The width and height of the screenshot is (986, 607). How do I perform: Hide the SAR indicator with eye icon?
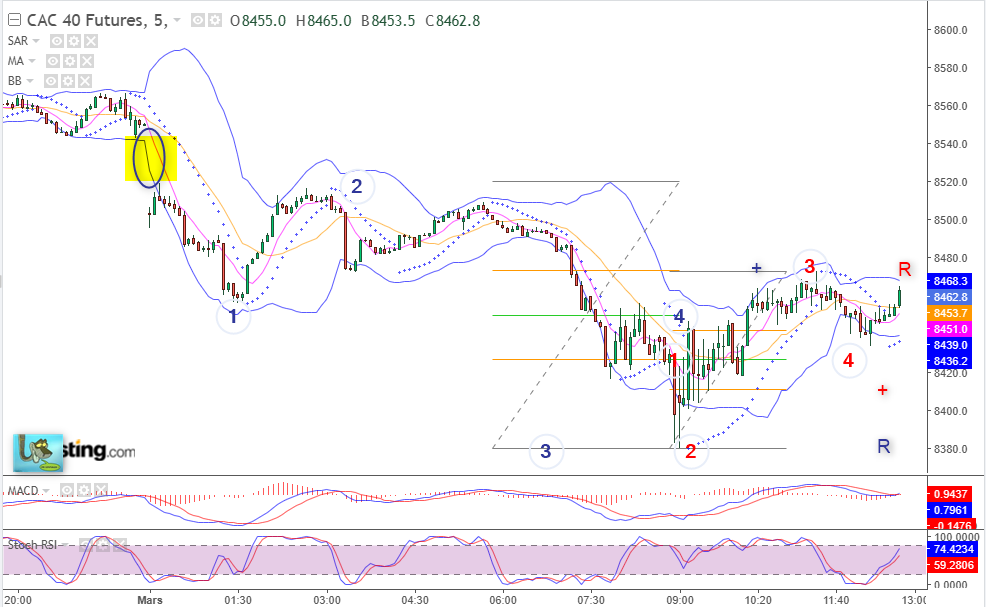(x=57, y=41)
